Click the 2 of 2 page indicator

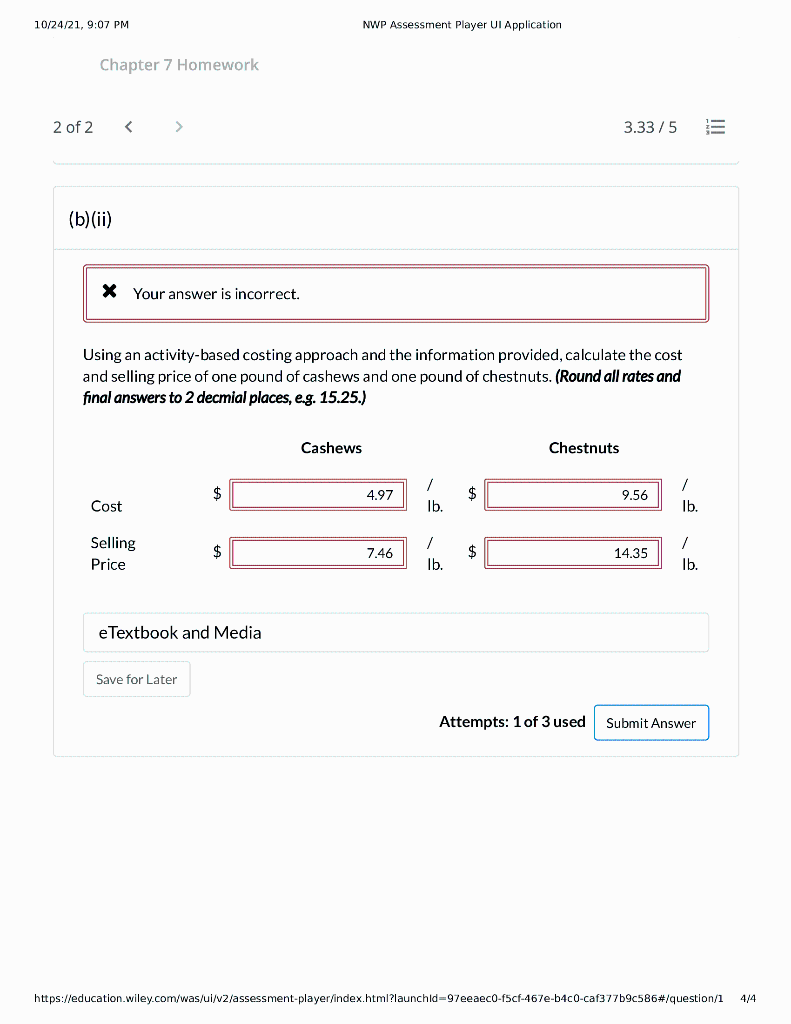pyautogui.click(x=72, y=127)
